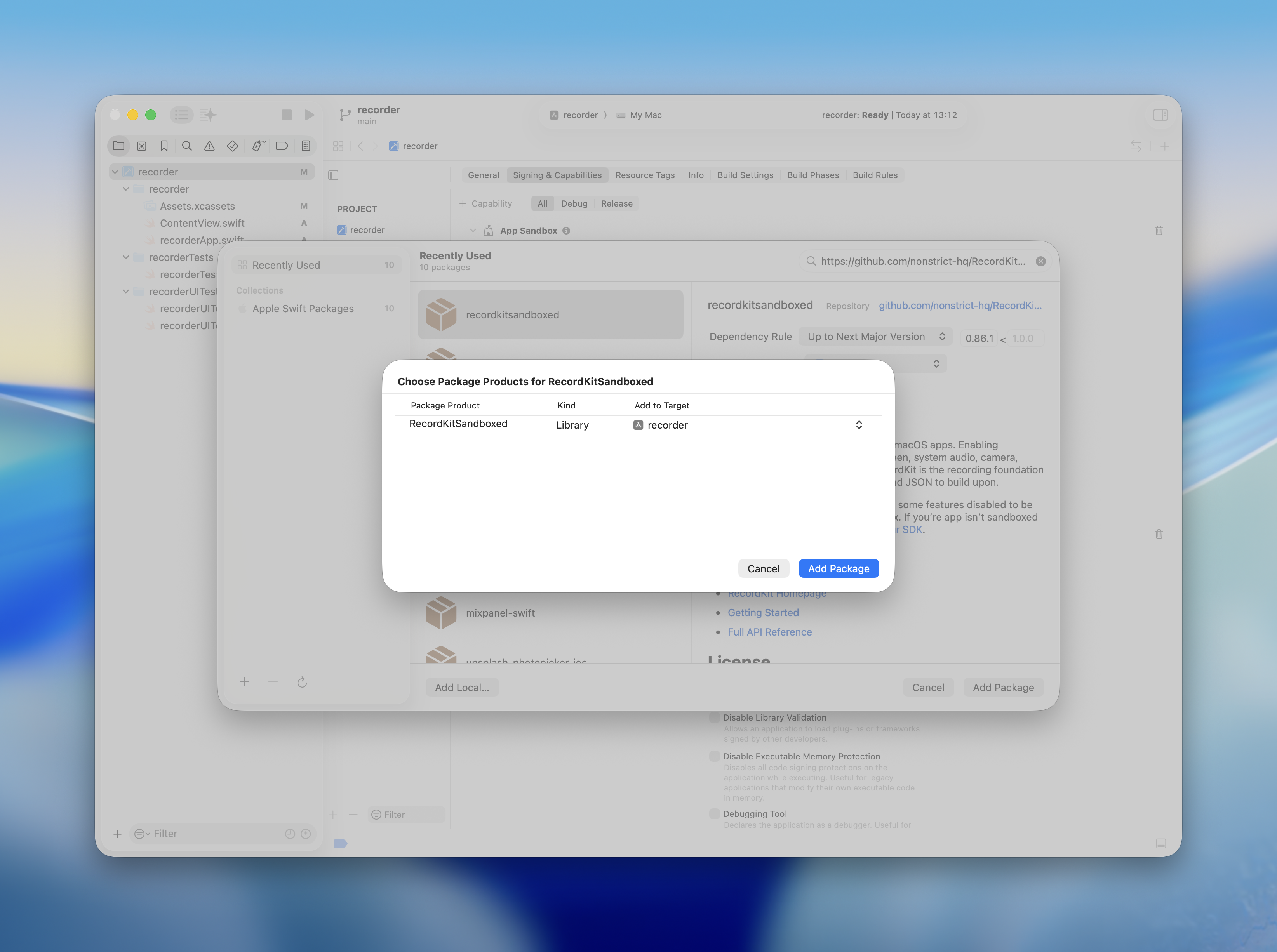The height and width of the screenshot is (952, 1277).
Task: Enable Disable Library Validation checkbox
Action: click(714, 717)
